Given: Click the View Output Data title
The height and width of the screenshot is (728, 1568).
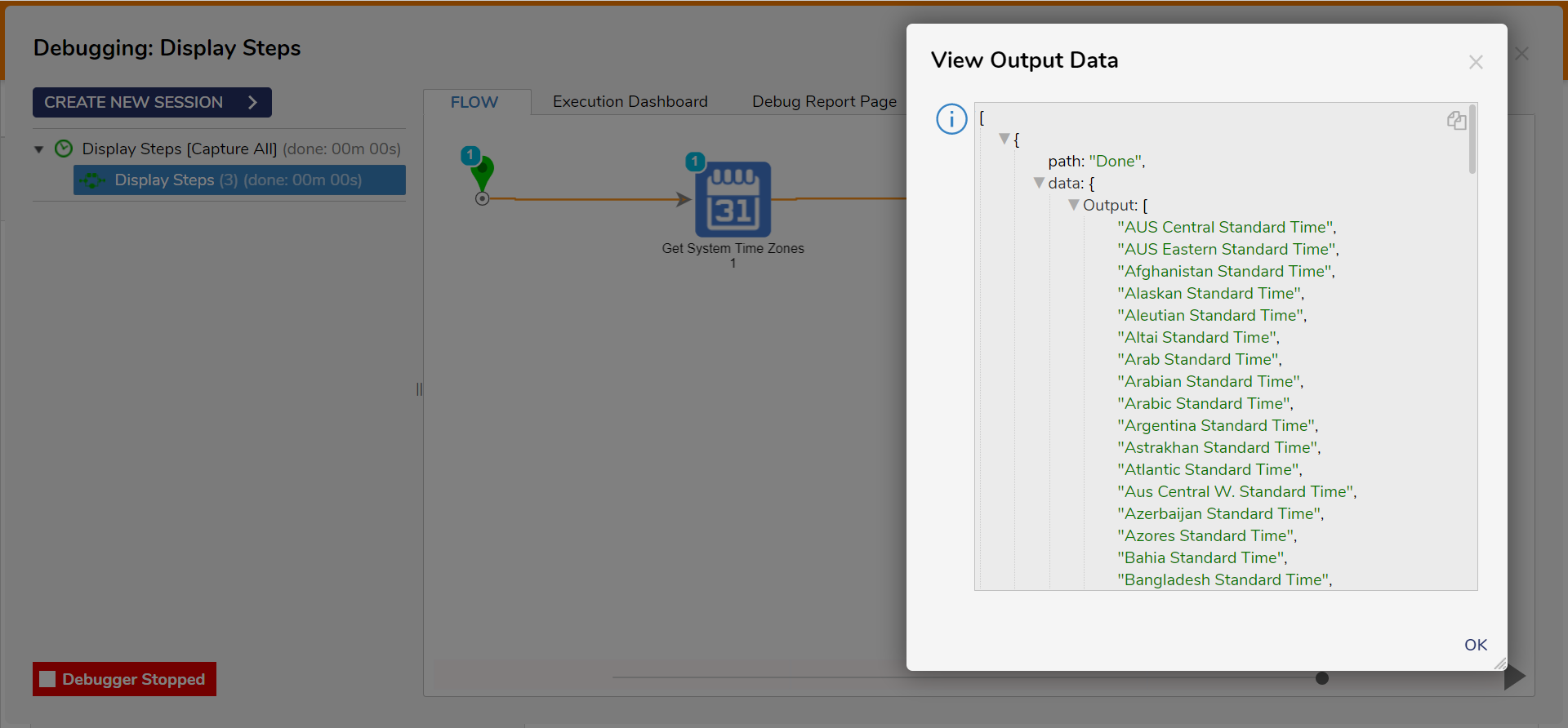Looking at the screenshot, I should point(1025,60).
